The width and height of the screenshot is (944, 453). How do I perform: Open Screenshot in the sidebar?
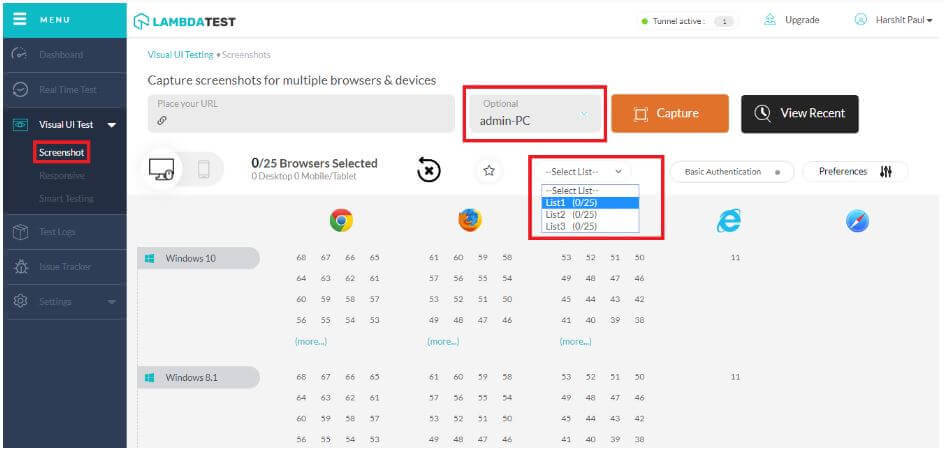point(61,152)
